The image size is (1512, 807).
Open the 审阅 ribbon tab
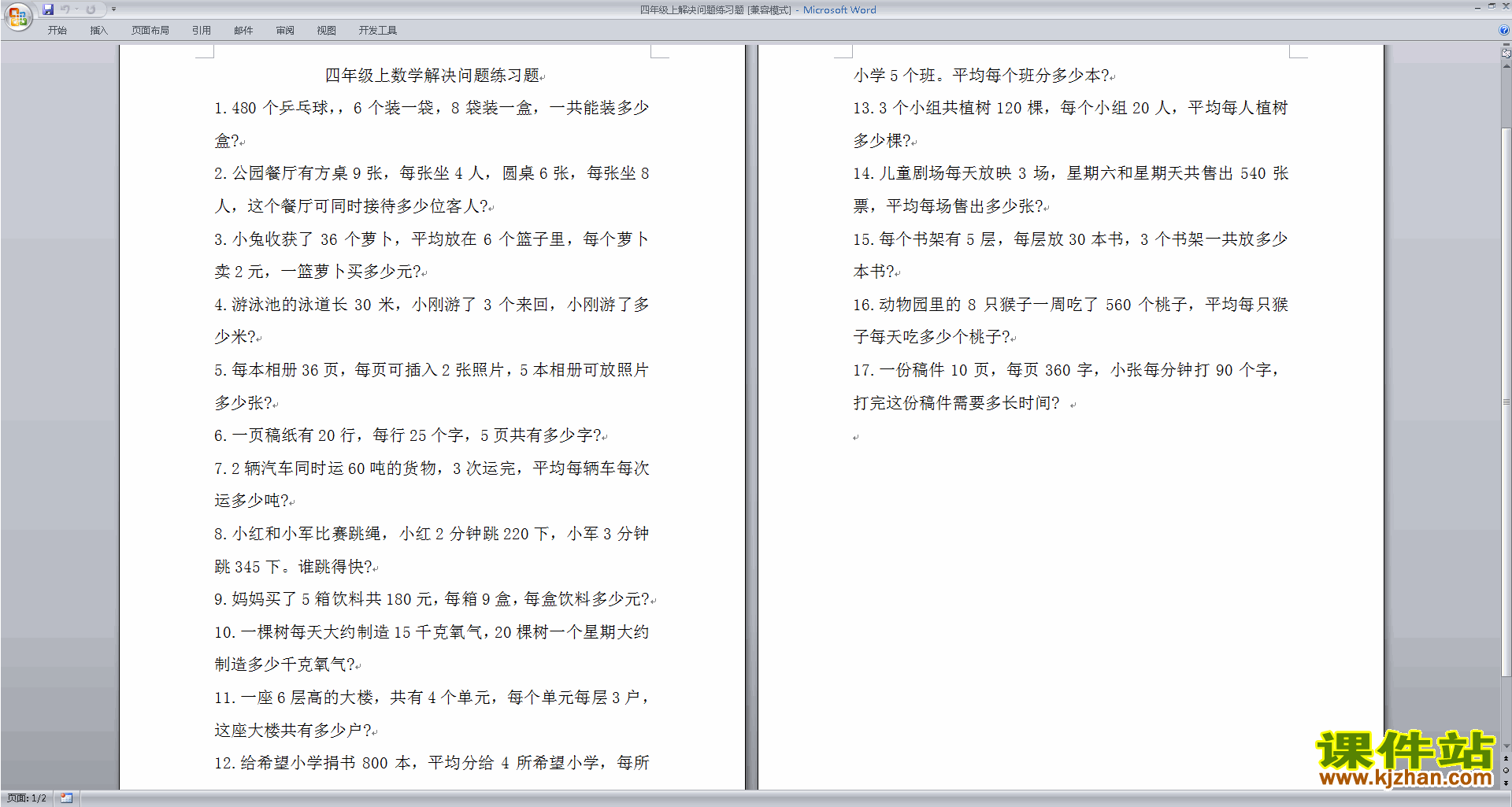[285, 30]
